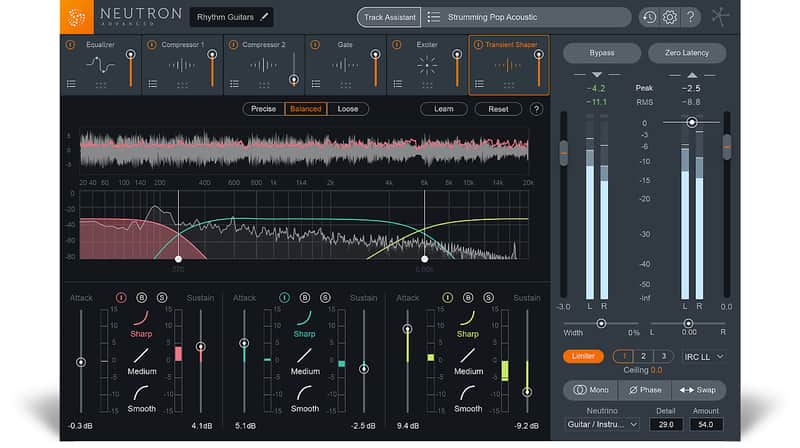Open Transient Shaper help question mark
This screenshot has height=448, width=800.
536,109
